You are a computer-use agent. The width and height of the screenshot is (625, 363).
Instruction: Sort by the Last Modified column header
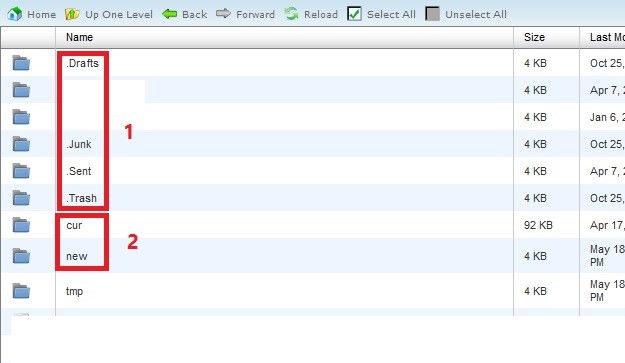[607, 37]
